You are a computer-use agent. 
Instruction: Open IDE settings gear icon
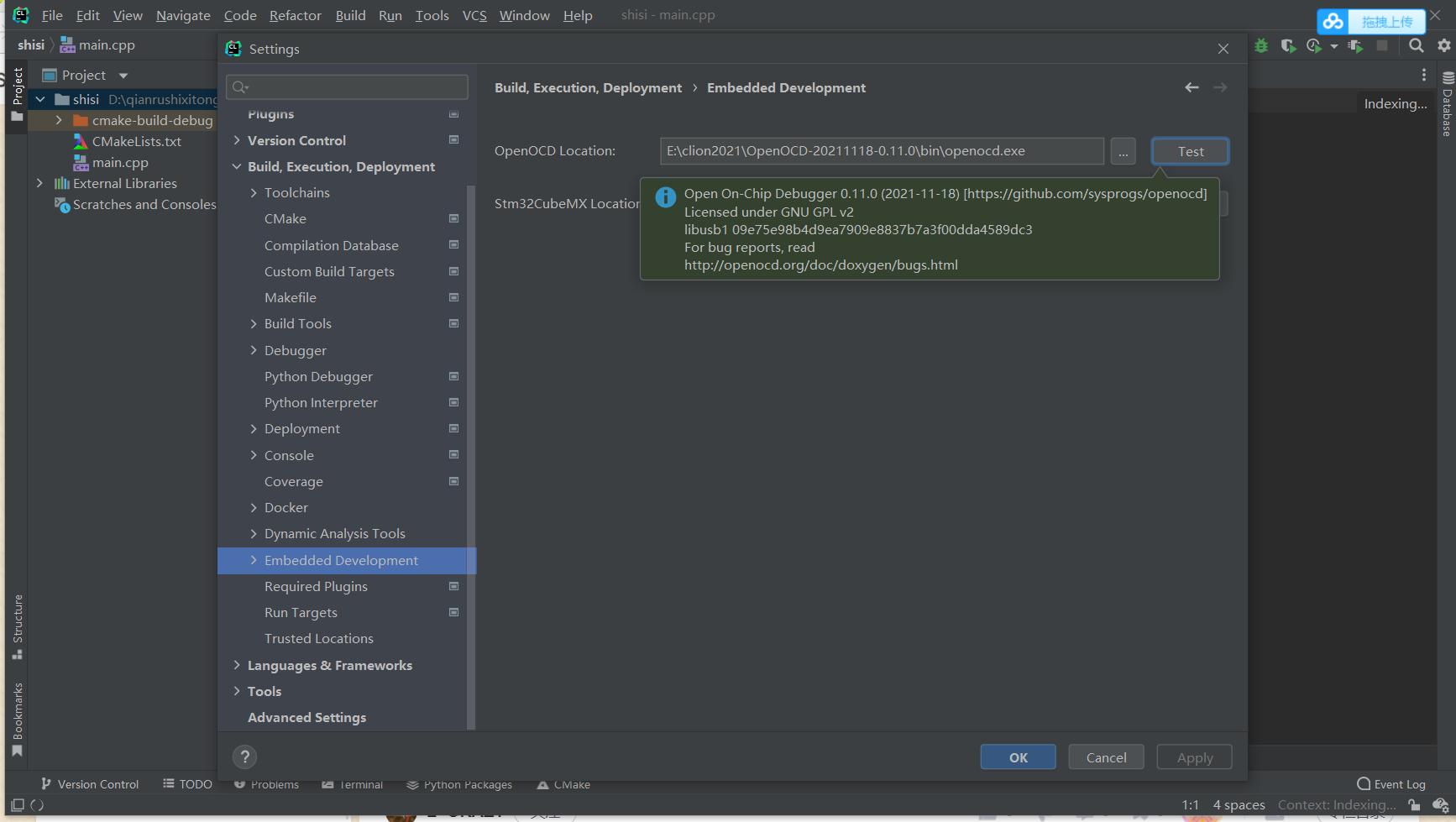(x=1443, y=45)
